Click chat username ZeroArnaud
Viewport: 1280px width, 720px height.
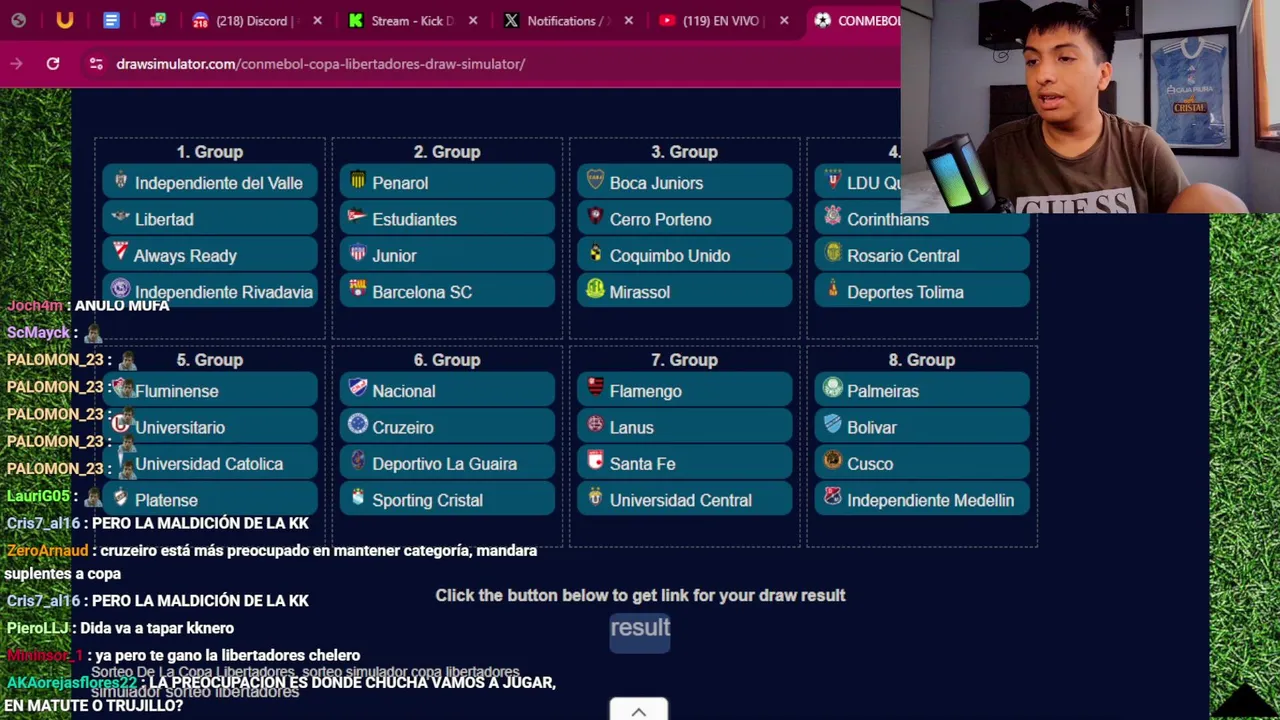pyautogui.click(x=48, y=551)
